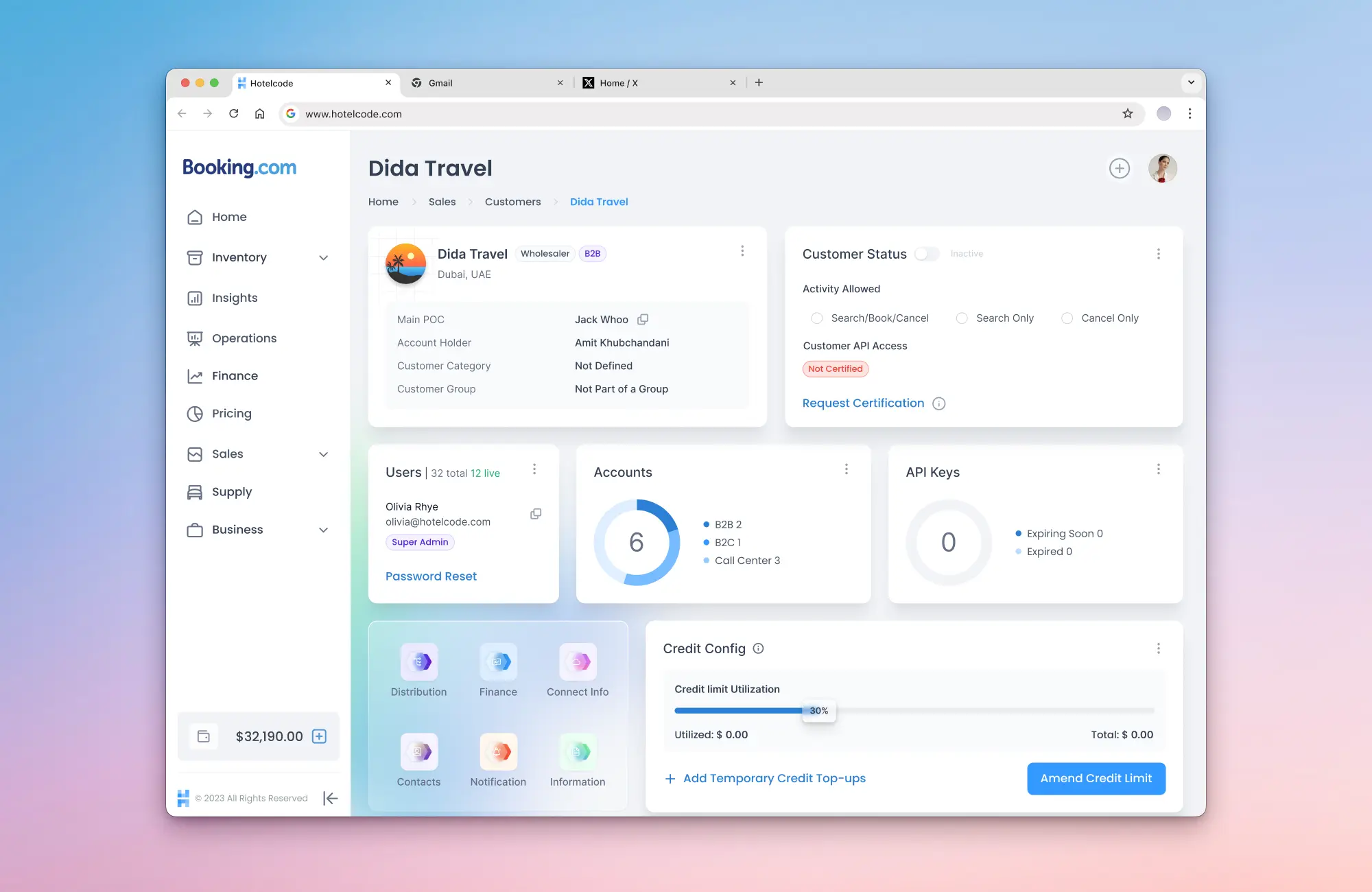This screenshot has width=1372, height=892.
Task: Open the Distribution tile icon
Action: click(419, 661)
